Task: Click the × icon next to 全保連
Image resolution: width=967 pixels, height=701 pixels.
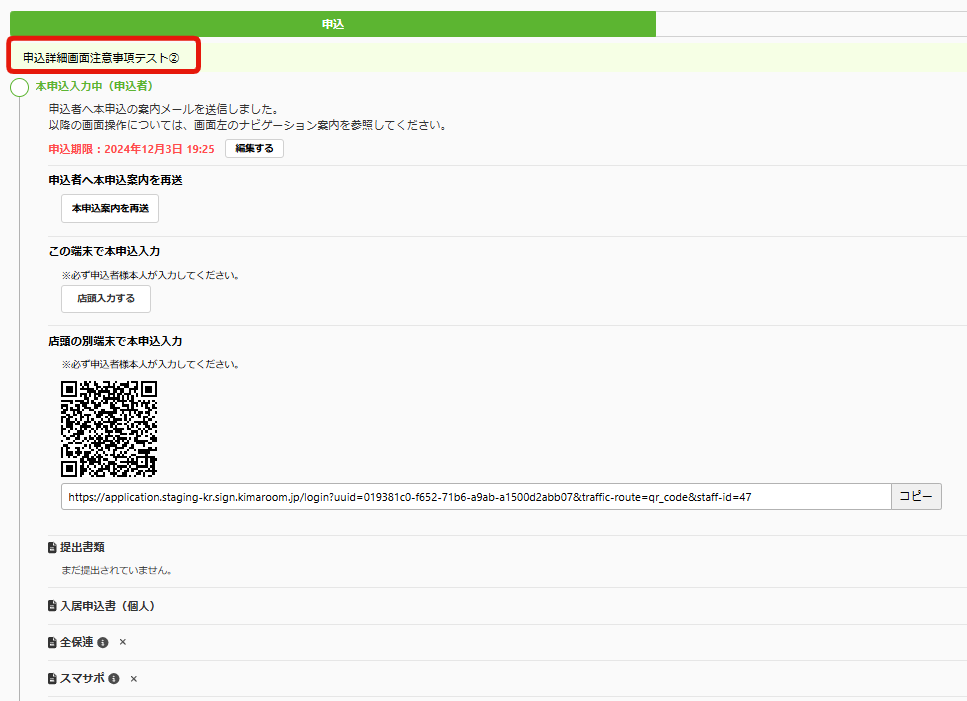Action: point(123,642)
